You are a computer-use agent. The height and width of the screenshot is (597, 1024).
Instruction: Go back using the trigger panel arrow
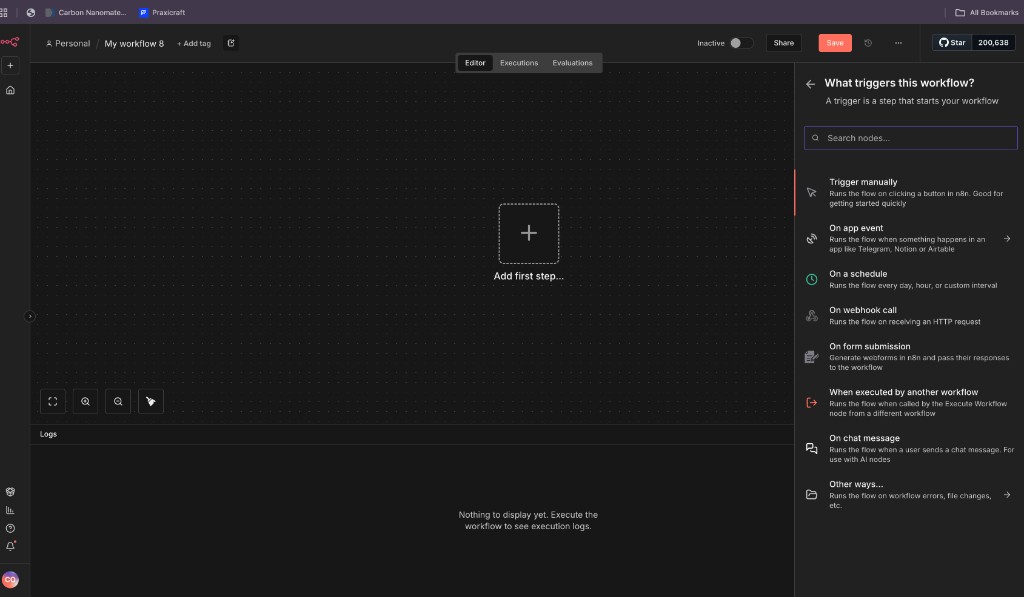pos(810,84)
